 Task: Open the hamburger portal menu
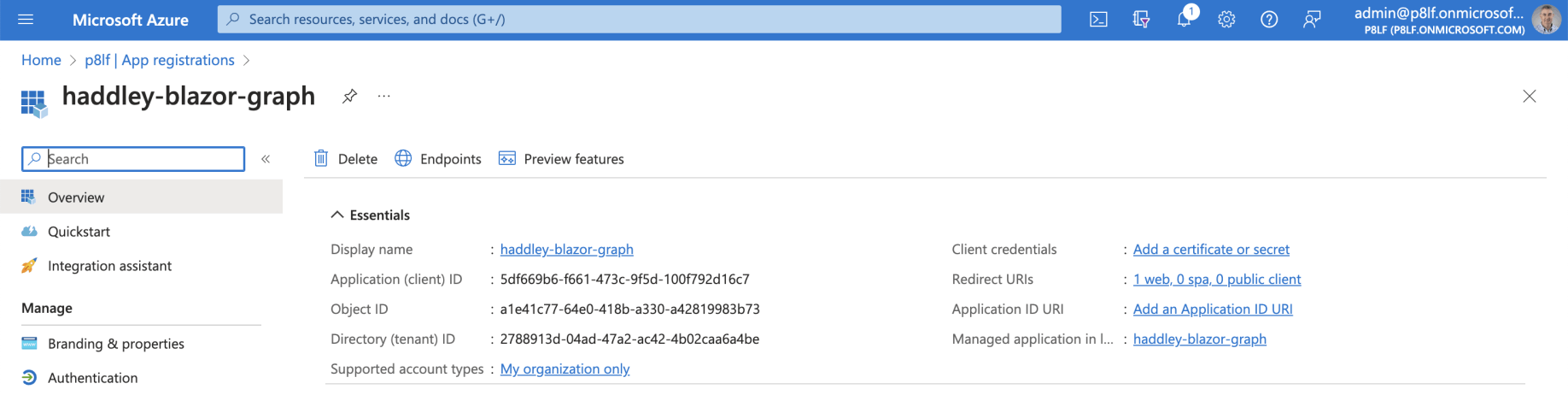pos(26,19)
